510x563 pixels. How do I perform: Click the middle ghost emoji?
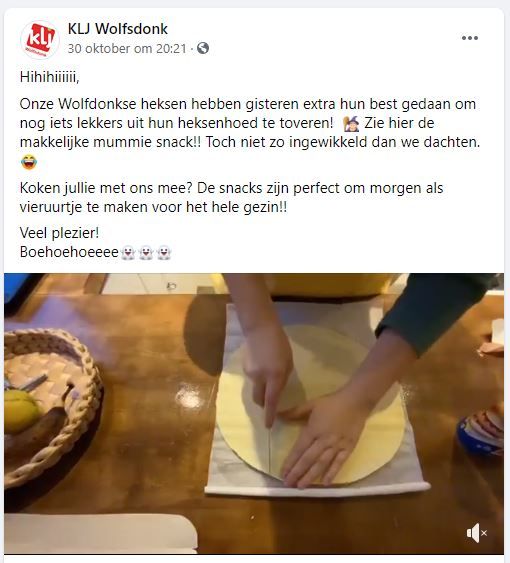point(146,252)
